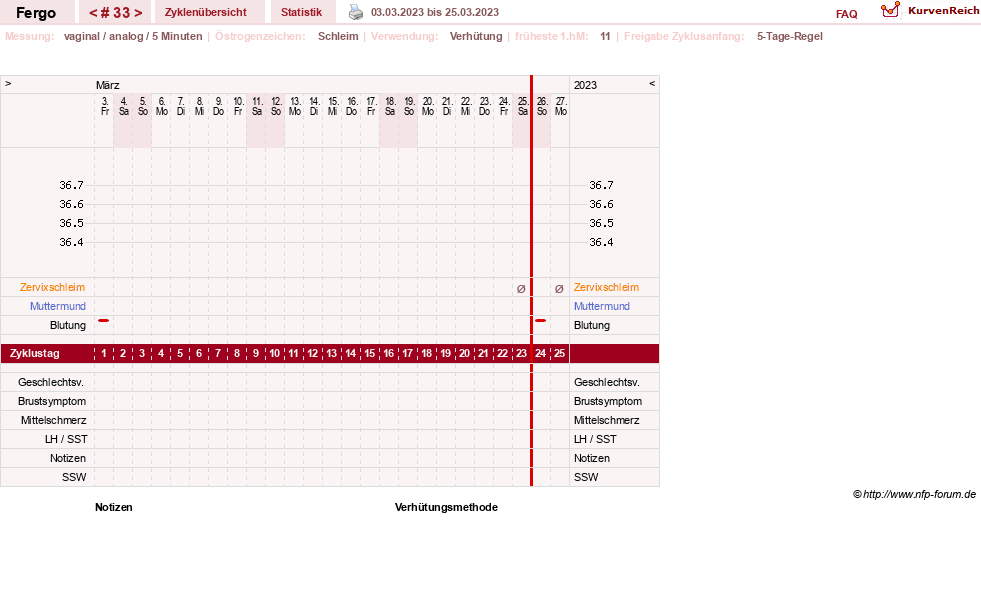981x606 pixels.
Task: Click the printer icon
Action: coord(355,12)
